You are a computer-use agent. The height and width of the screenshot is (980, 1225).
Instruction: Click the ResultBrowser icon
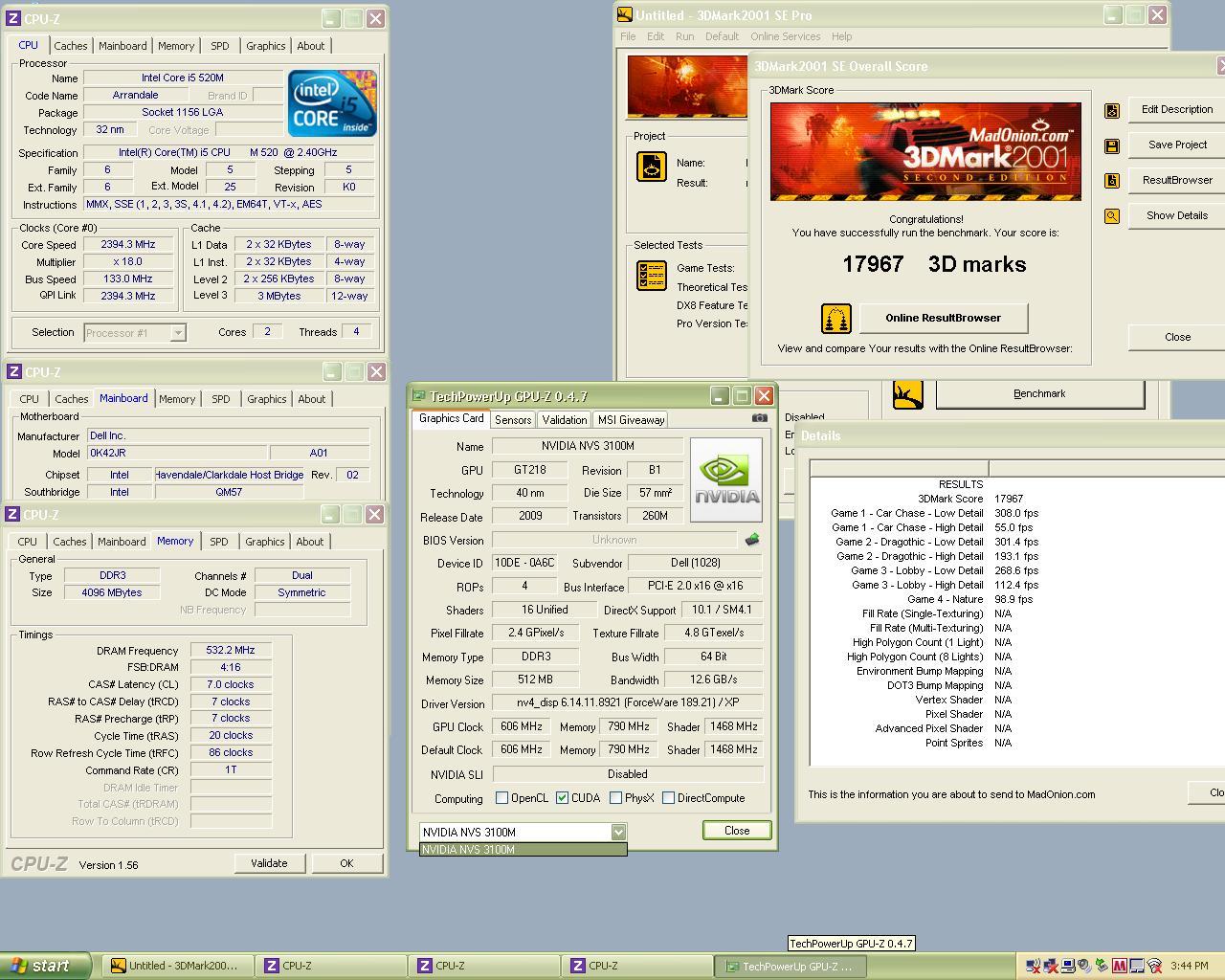pos(1112,181)
